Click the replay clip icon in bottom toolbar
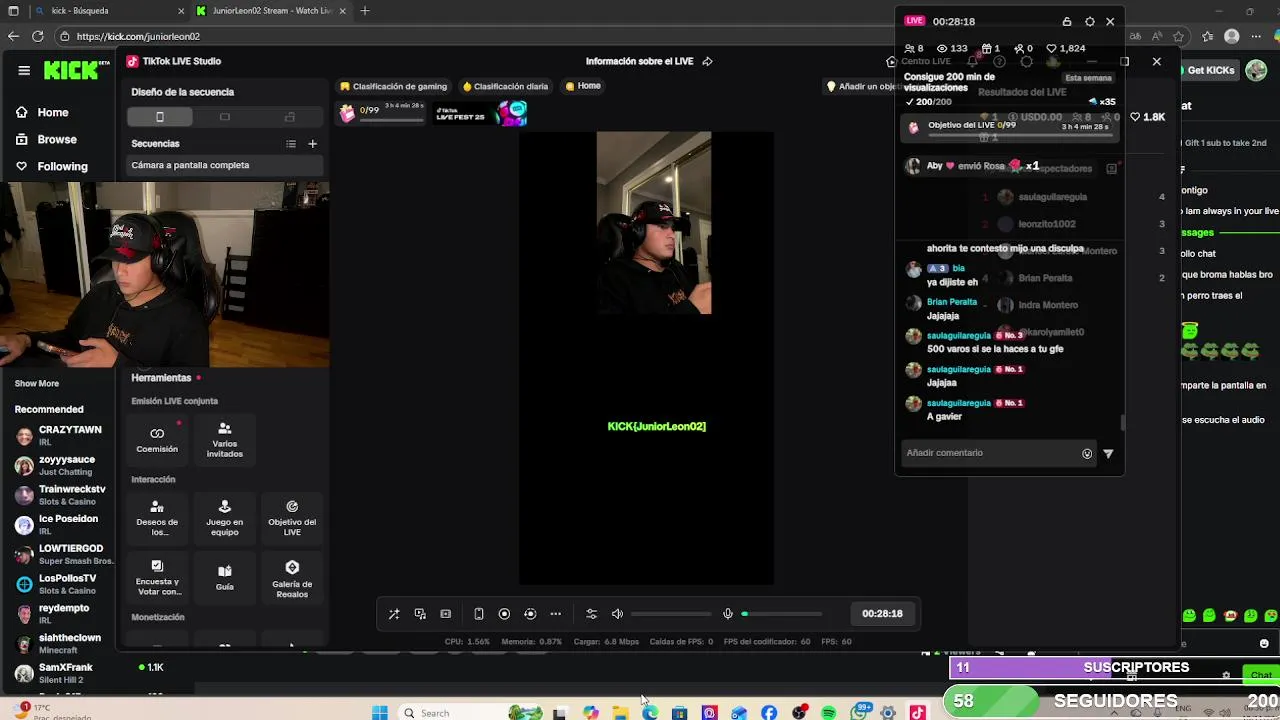Viewport: 1280px width, 720px height. [x=530, y=614]
